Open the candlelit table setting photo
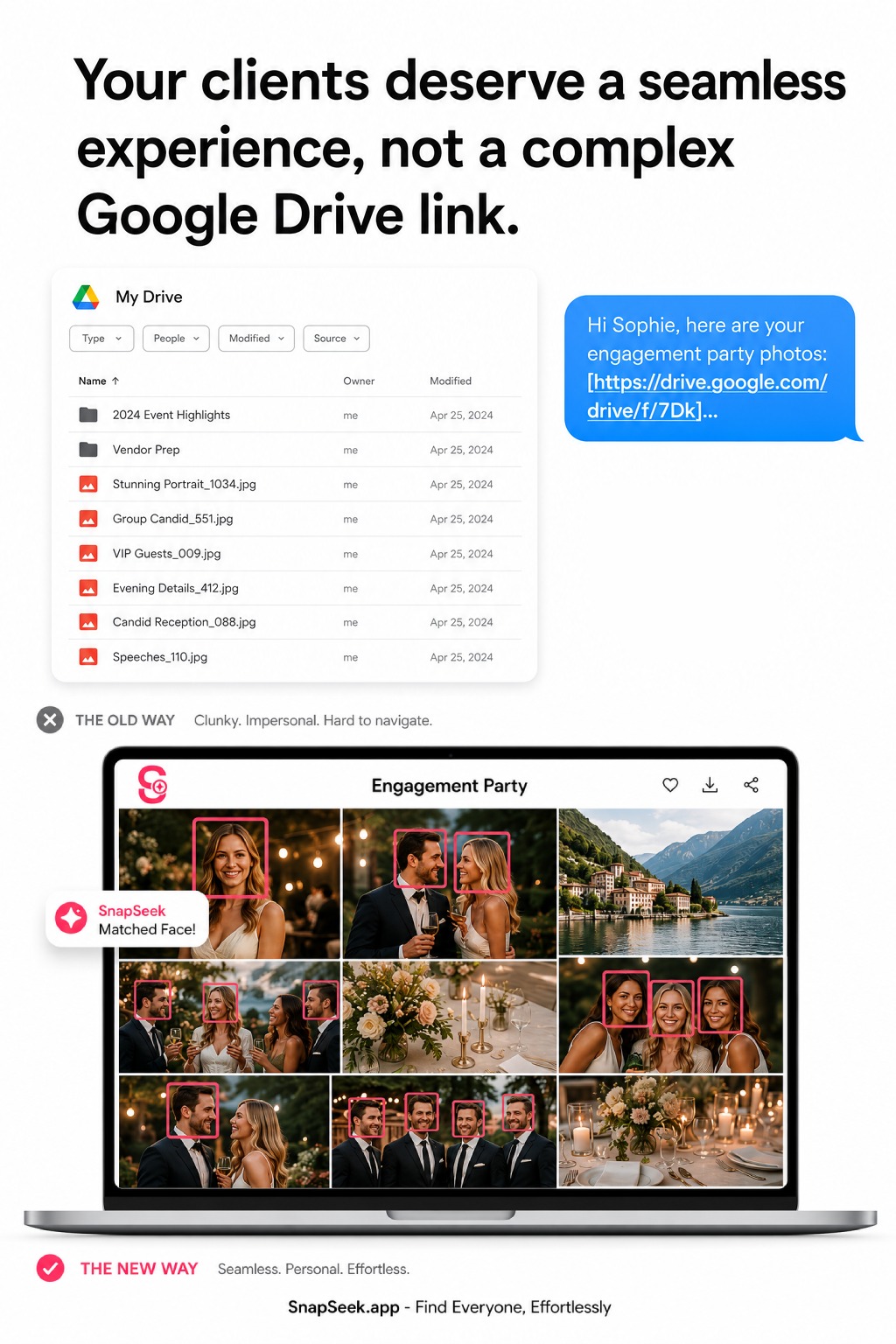Viewport: 896px width, 1344px height. (x=671, y=1132)
